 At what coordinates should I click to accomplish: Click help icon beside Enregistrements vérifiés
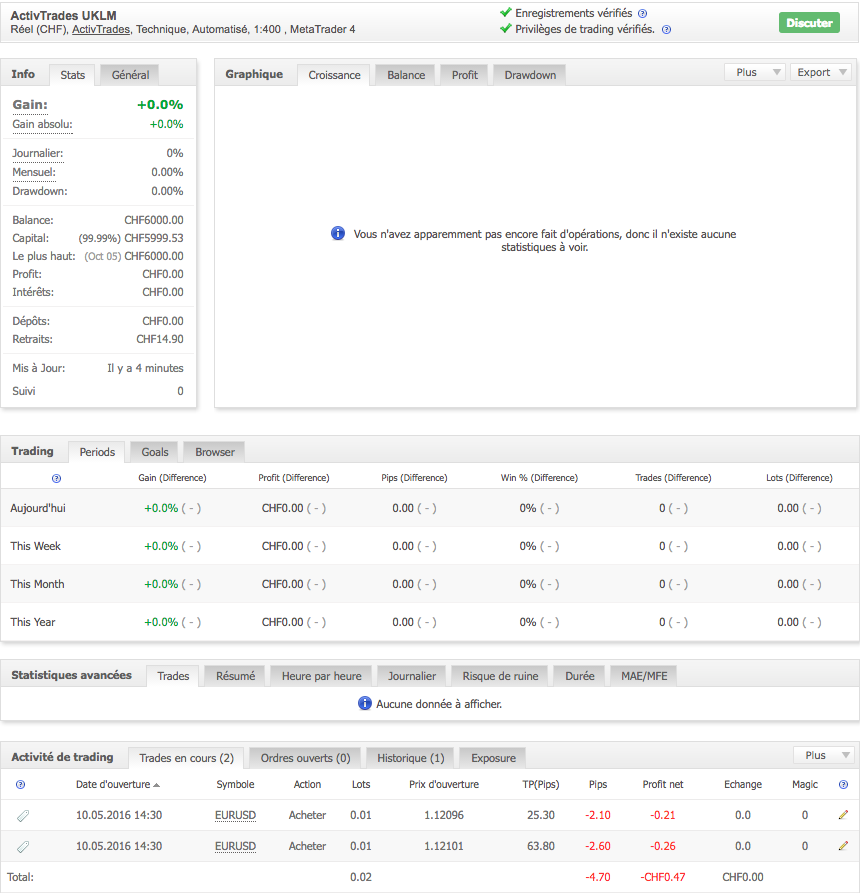[642, 14]
